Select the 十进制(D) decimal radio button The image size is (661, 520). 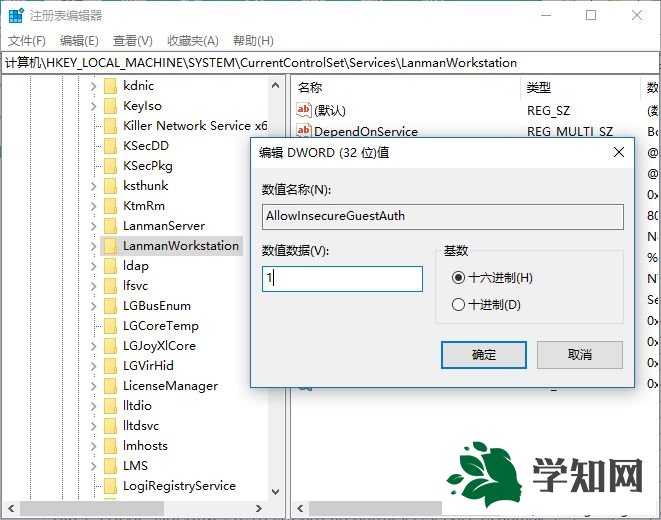[458, 304]
